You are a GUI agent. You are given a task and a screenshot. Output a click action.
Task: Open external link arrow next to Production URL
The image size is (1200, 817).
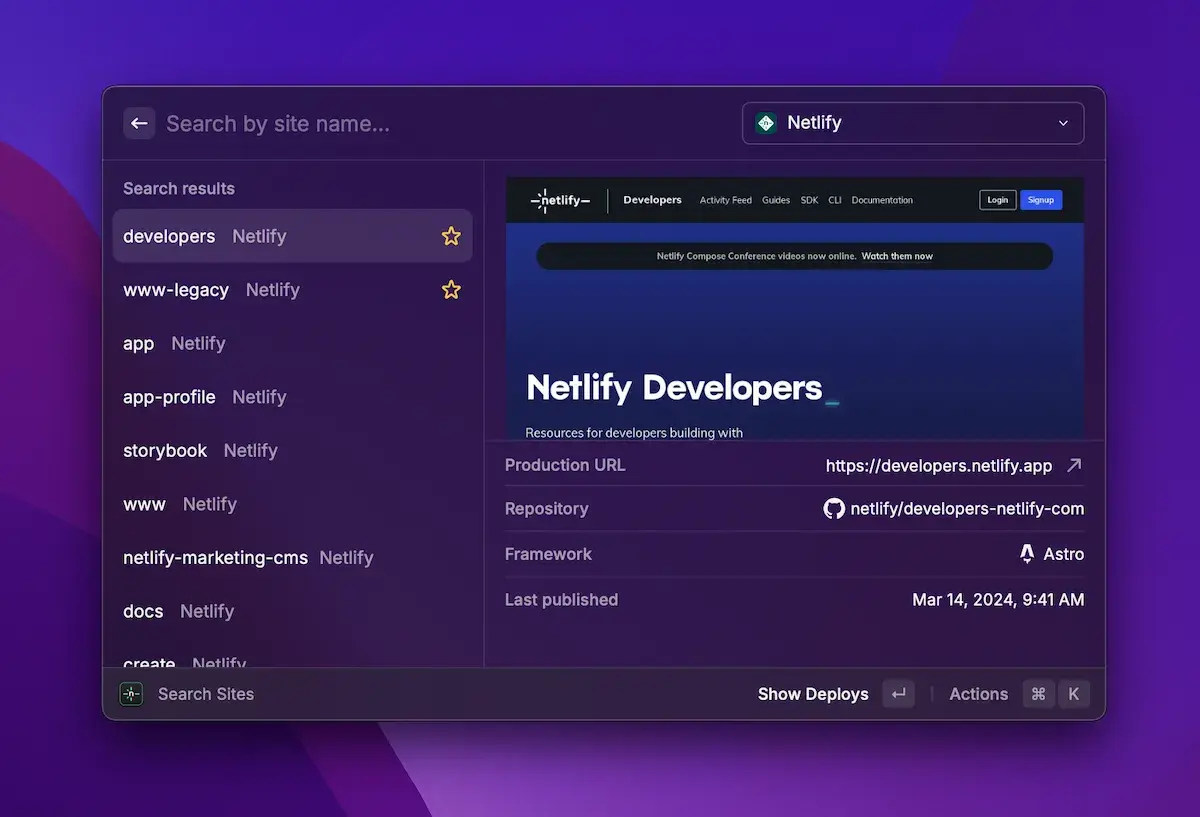1074,465
